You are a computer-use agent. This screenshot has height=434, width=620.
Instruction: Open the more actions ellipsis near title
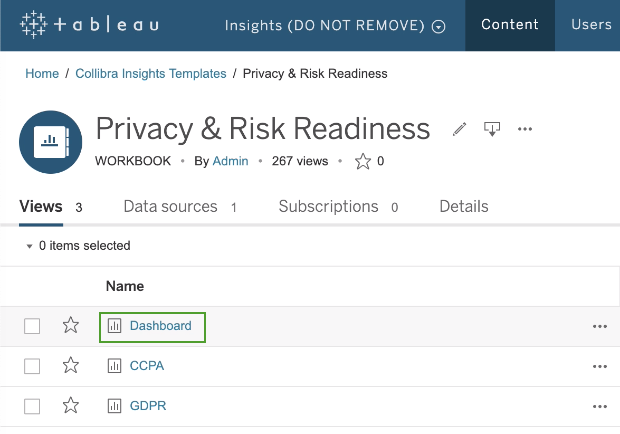click(x=525, y=129)
